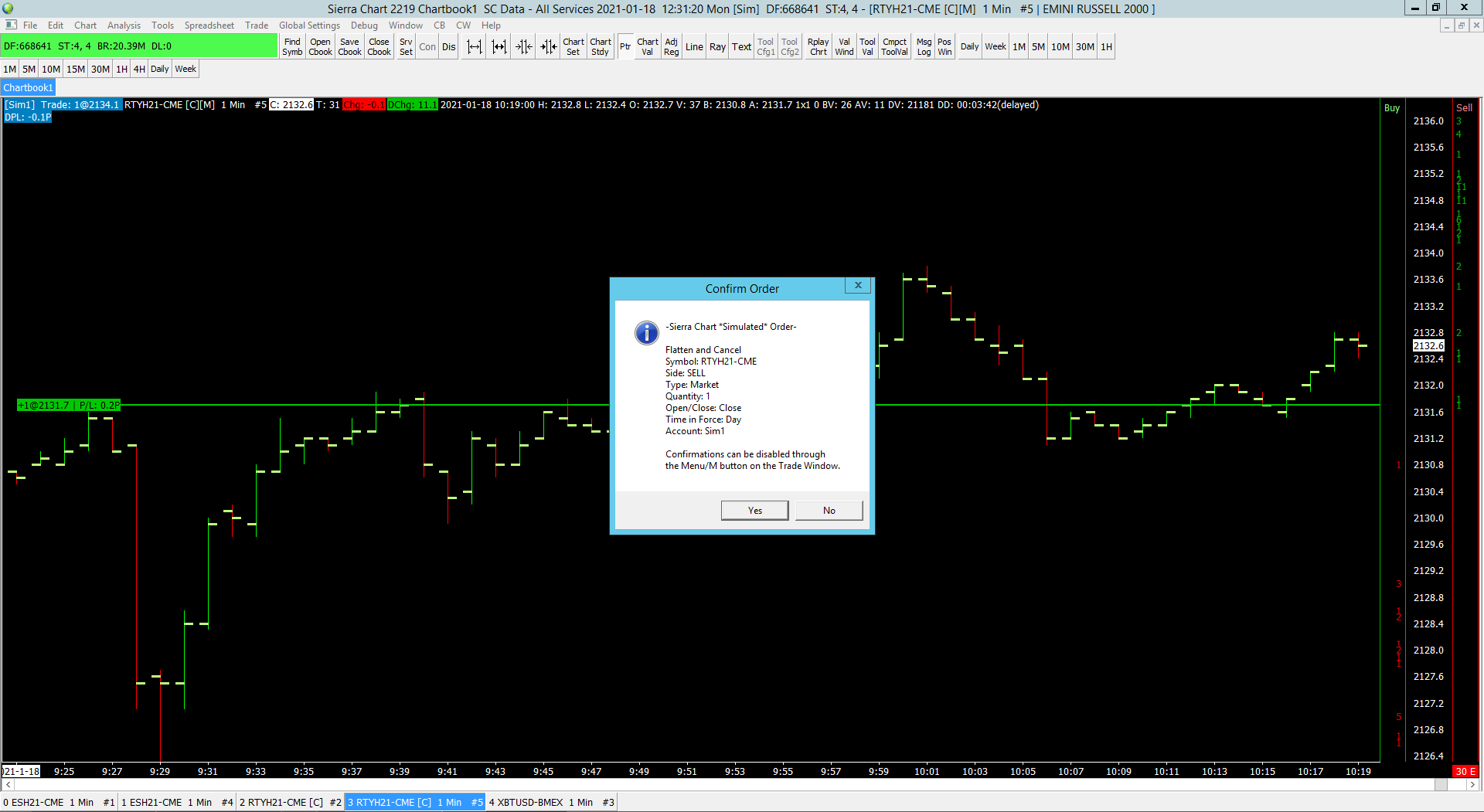Open the Window menu
Screen dimensions: 1484x812
(x=406, y=25)
